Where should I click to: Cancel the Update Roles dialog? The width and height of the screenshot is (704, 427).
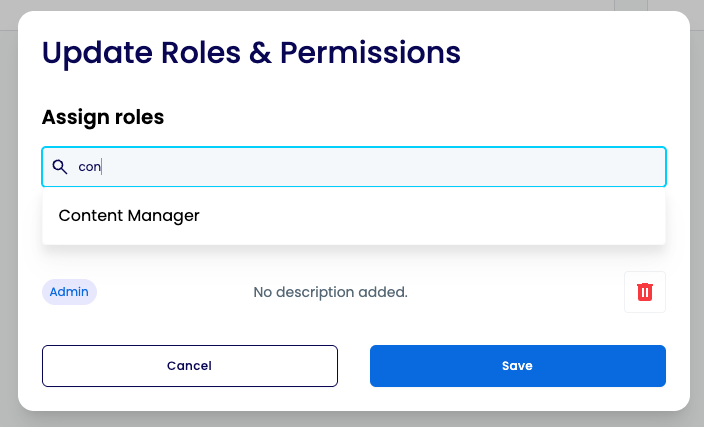(x=190, y=366)
